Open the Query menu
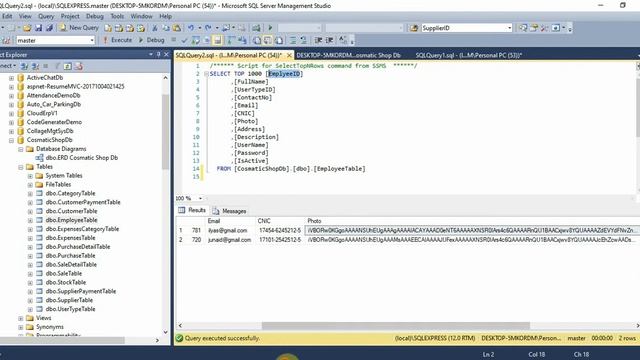 pyautogui.click(x=46, y=16)
